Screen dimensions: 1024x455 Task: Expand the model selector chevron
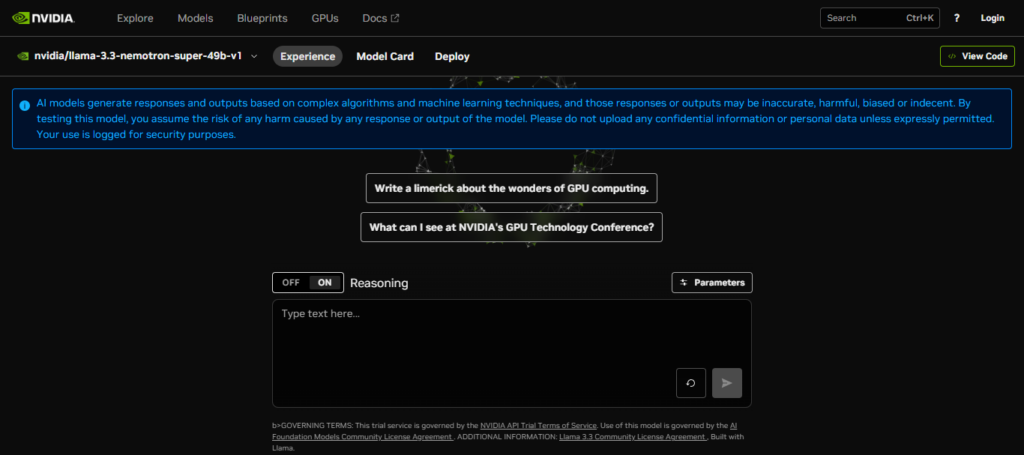254,57
